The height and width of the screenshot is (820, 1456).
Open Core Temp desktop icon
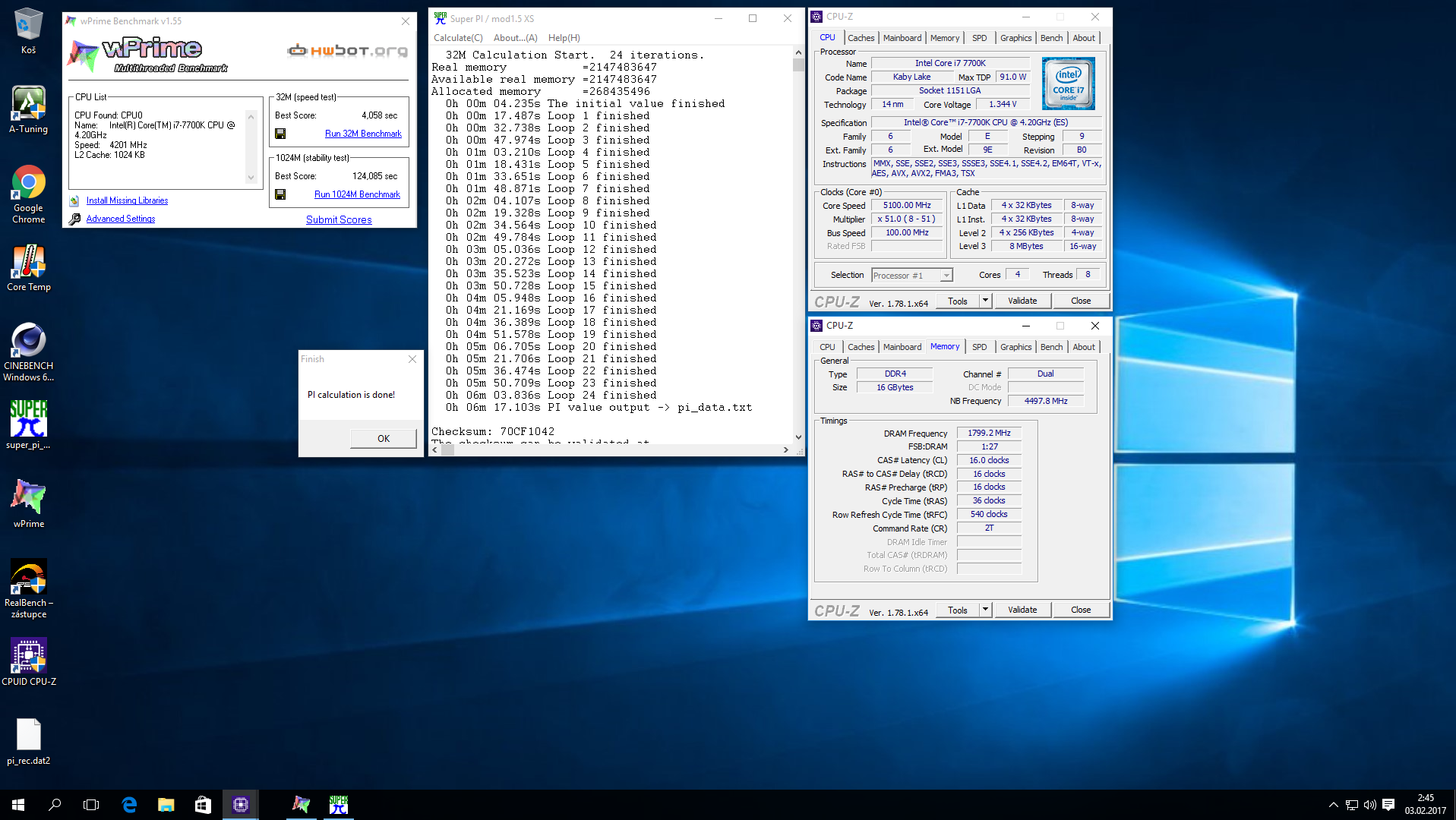tap(28, 267)
